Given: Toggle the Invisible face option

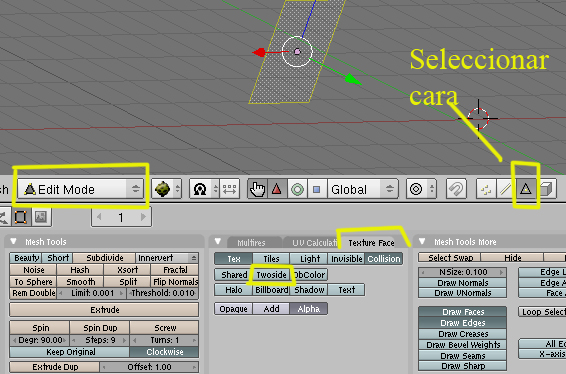Looking at the screenshot, I should click(347, 258).
